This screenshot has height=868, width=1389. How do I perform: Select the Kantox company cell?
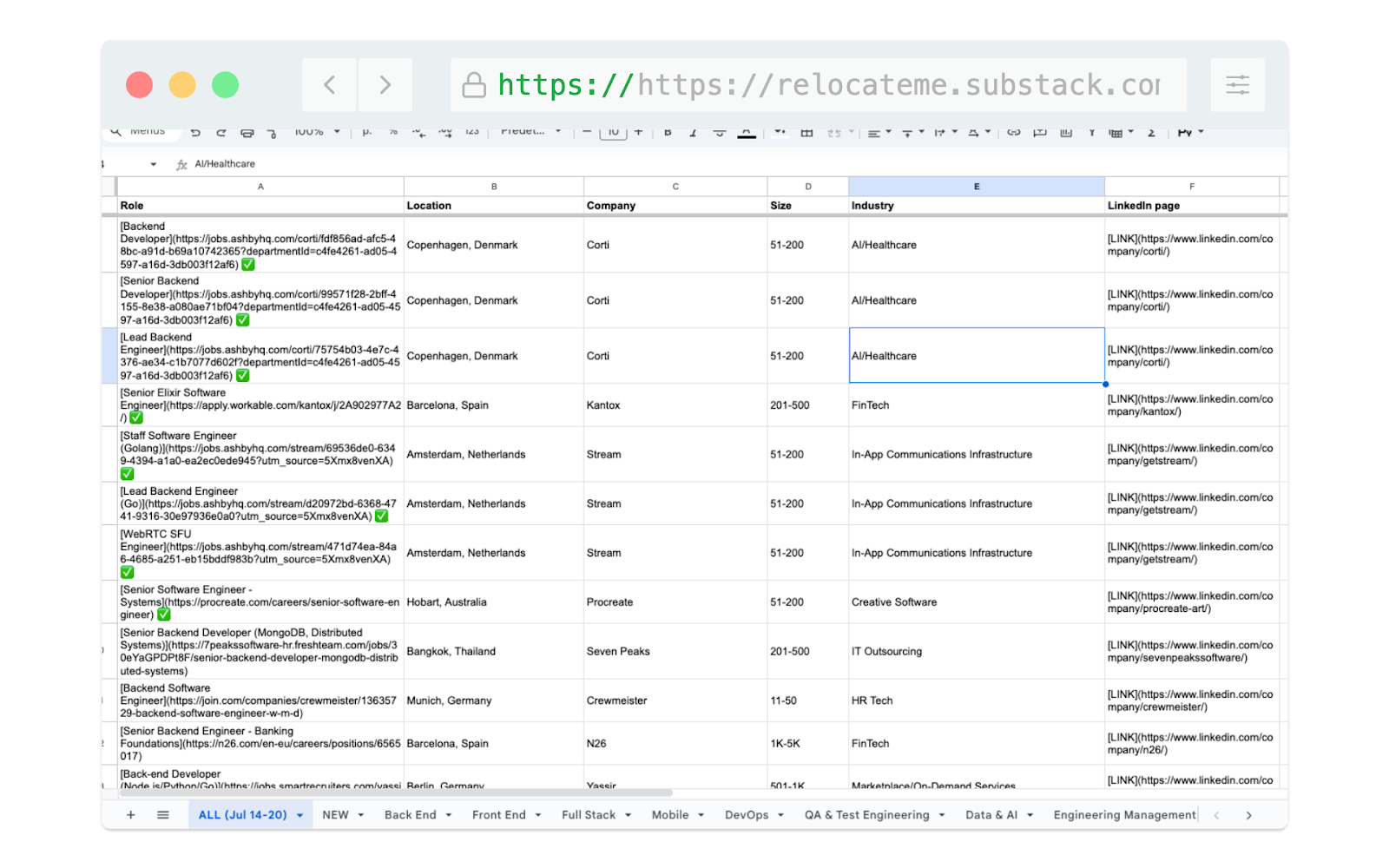[x=675, y=405]
